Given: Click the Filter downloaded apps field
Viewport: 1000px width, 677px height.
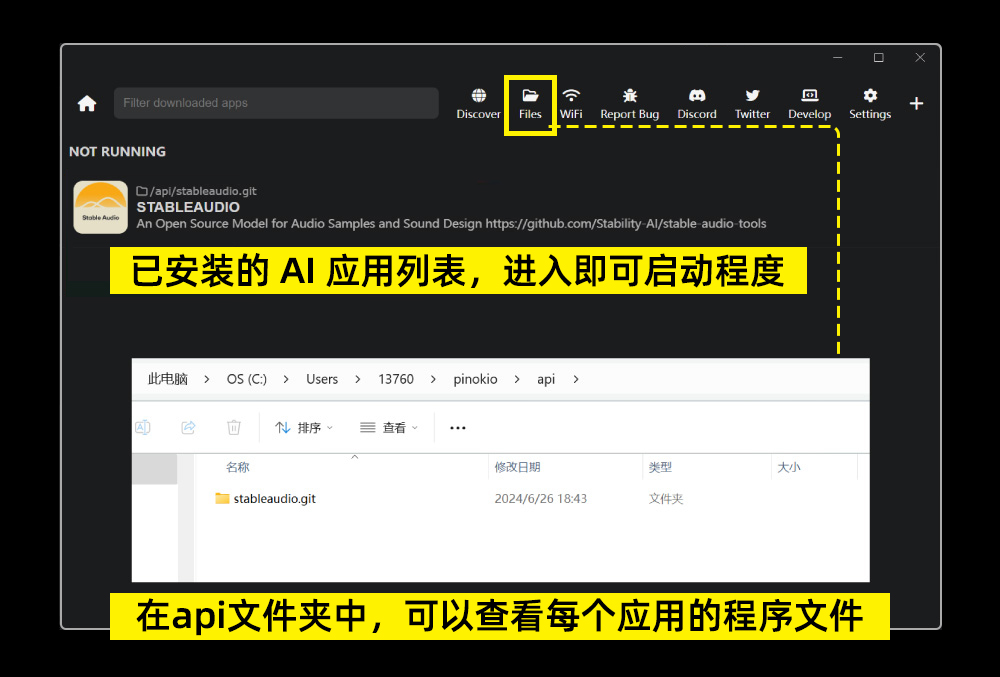Looking at the screenshot, I should pos(276,103).
